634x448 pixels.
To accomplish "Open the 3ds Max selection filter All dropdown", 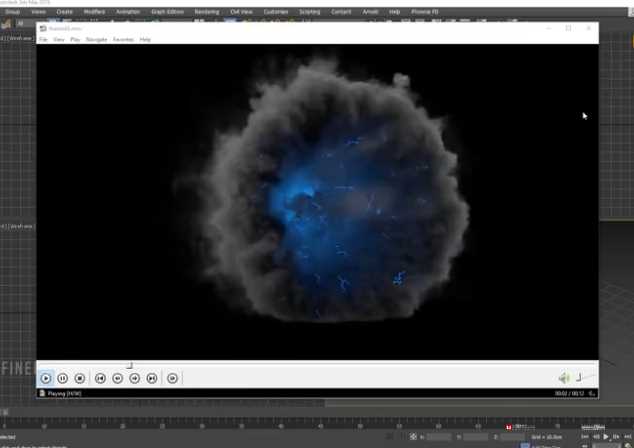I will (24, 23).
